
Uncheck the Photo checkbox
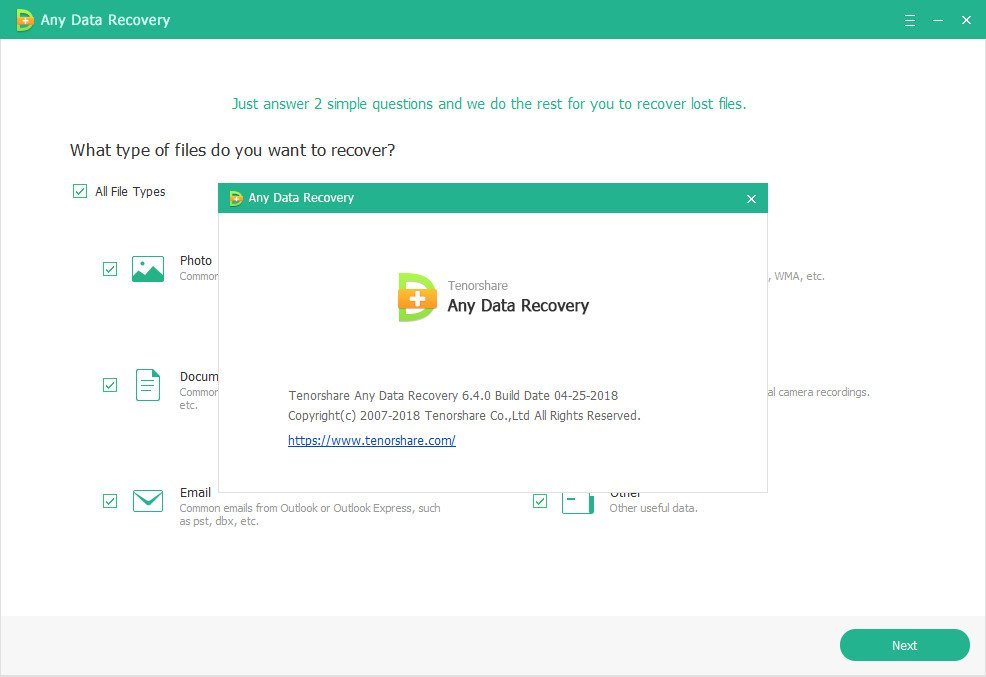pos(110,269)
